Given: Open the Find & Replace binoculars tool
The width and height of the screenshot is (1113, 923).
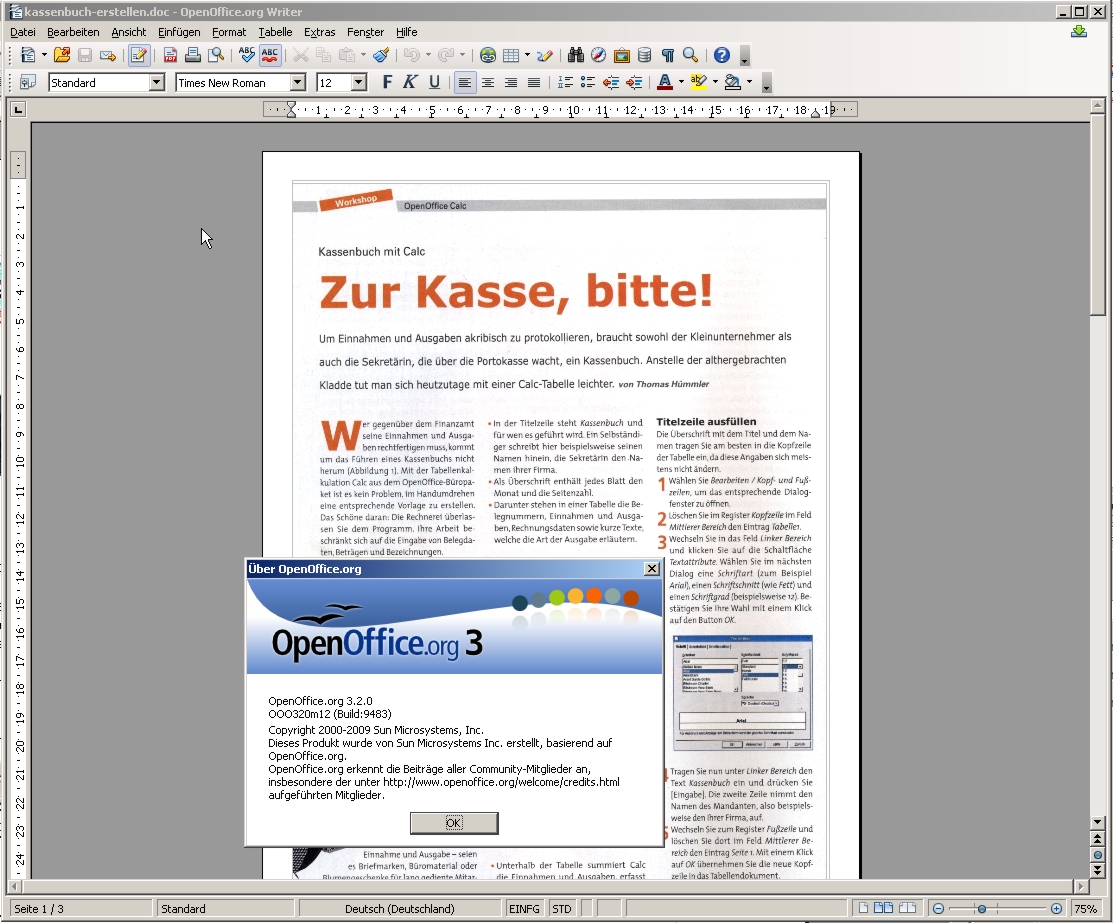Looking at the screenshot, I should [576, 56].
